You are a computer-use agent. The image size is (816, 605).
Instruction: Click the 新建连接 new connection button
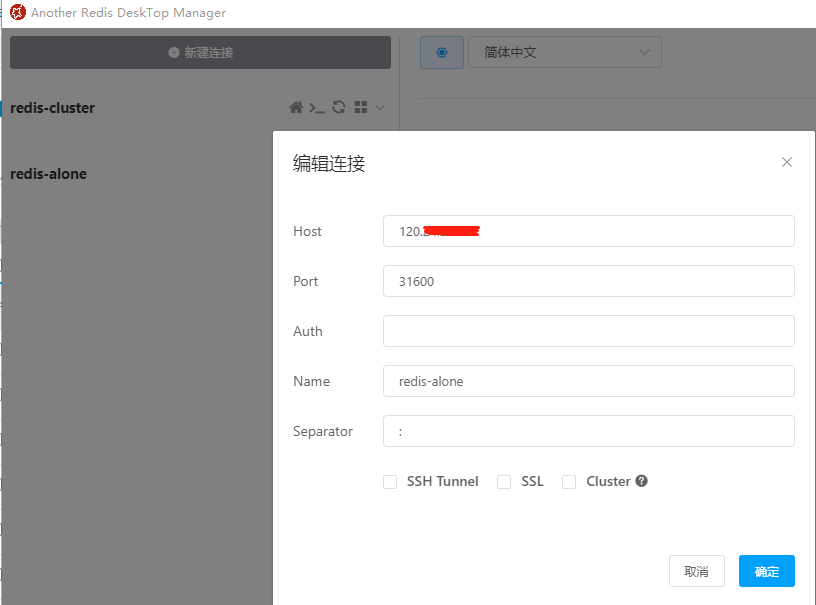(199, 52)
